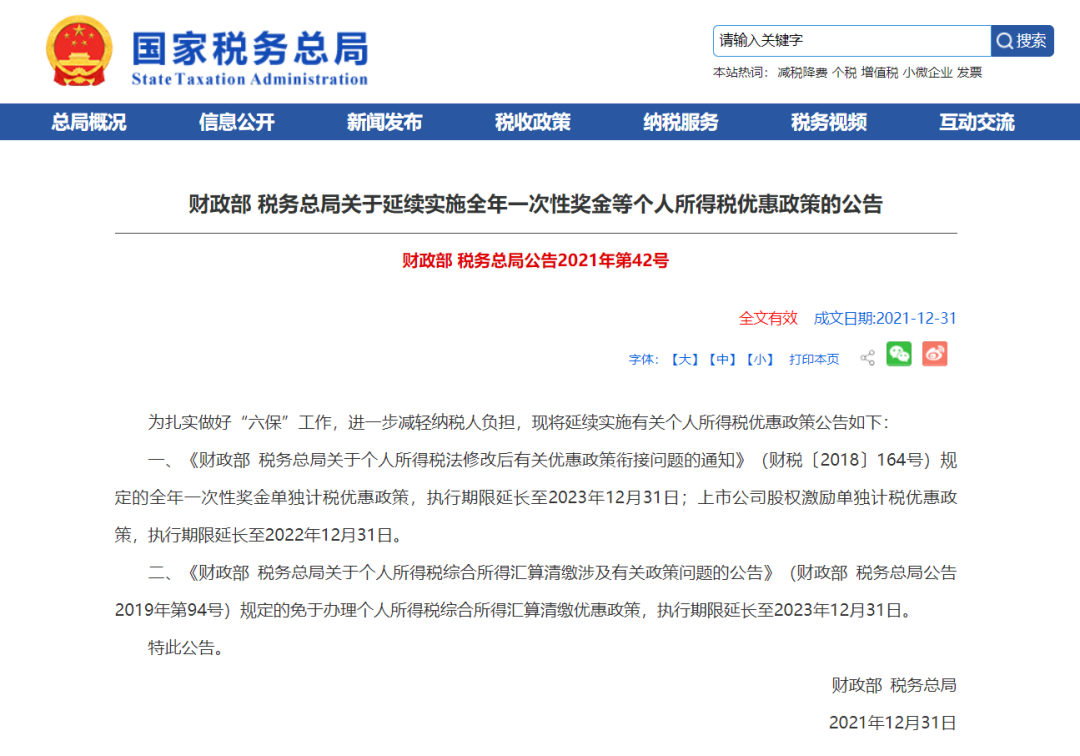
Task: Click the State Taxation Administration English text
Action: tap(249, 79)
